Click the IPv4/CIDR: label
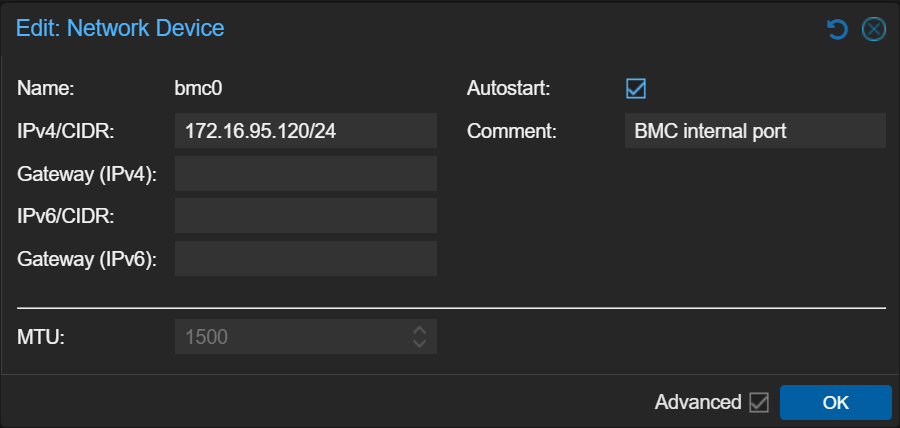 [66, 131]
